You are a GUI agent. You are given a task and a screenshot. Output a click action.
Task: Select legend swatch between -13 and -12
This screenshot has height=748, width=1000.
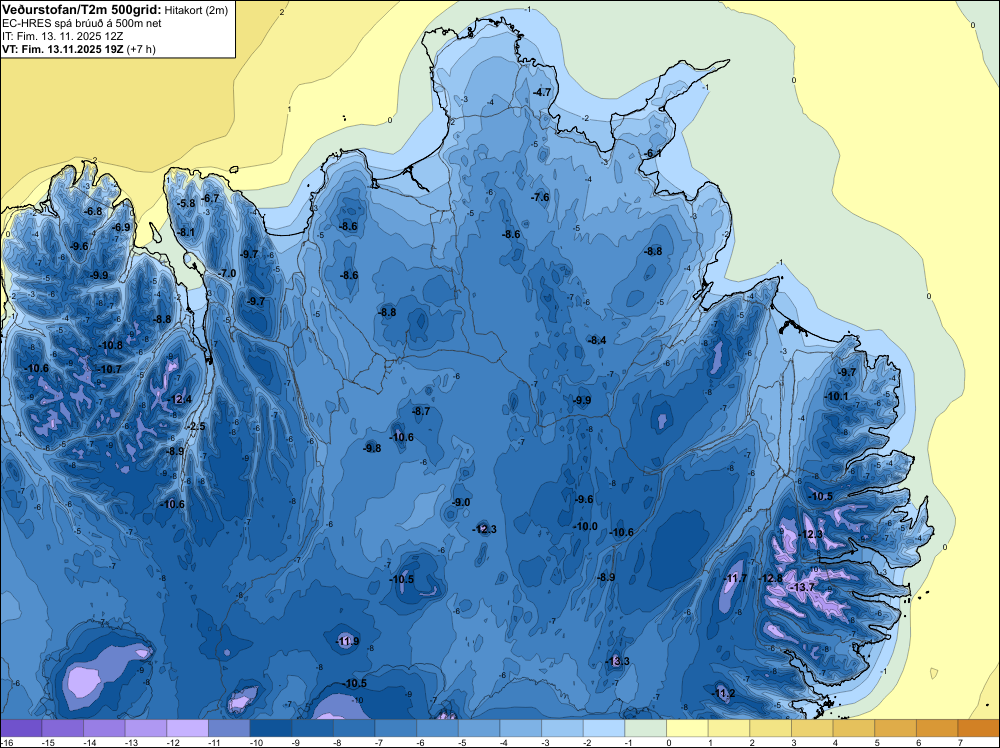pyautogui.click(x=146, y=728)
